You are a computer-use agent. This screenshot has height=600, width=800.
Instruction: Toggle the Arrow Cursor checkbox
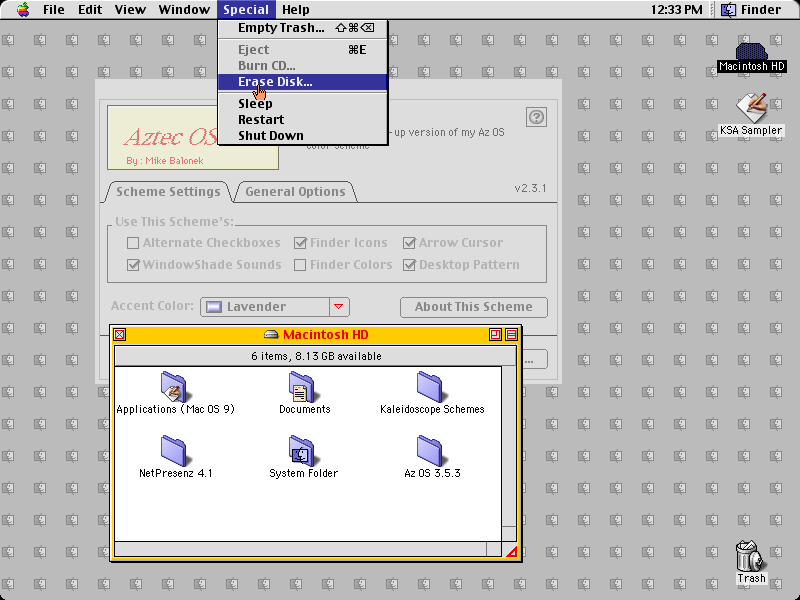point(409,243)
